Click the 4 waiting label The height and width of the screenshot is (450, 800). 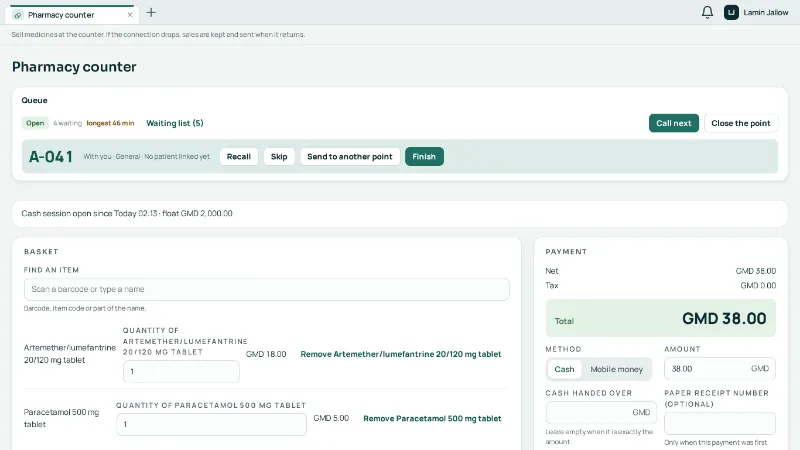tap(67, 123)
